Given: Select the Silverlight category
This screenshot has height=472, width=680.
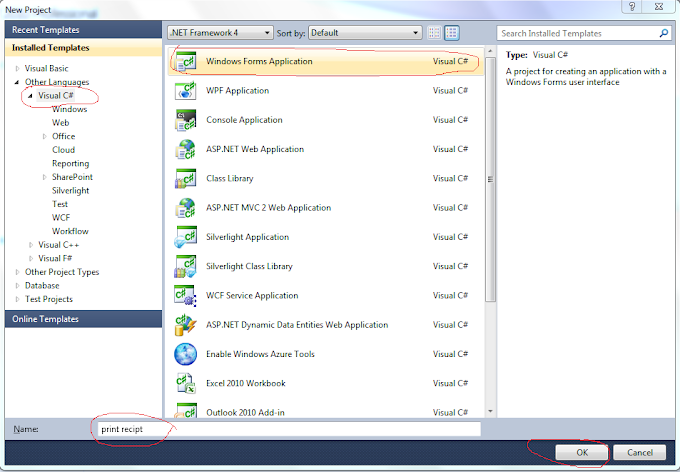Looking at the screenshot, I should pos(70,190).
